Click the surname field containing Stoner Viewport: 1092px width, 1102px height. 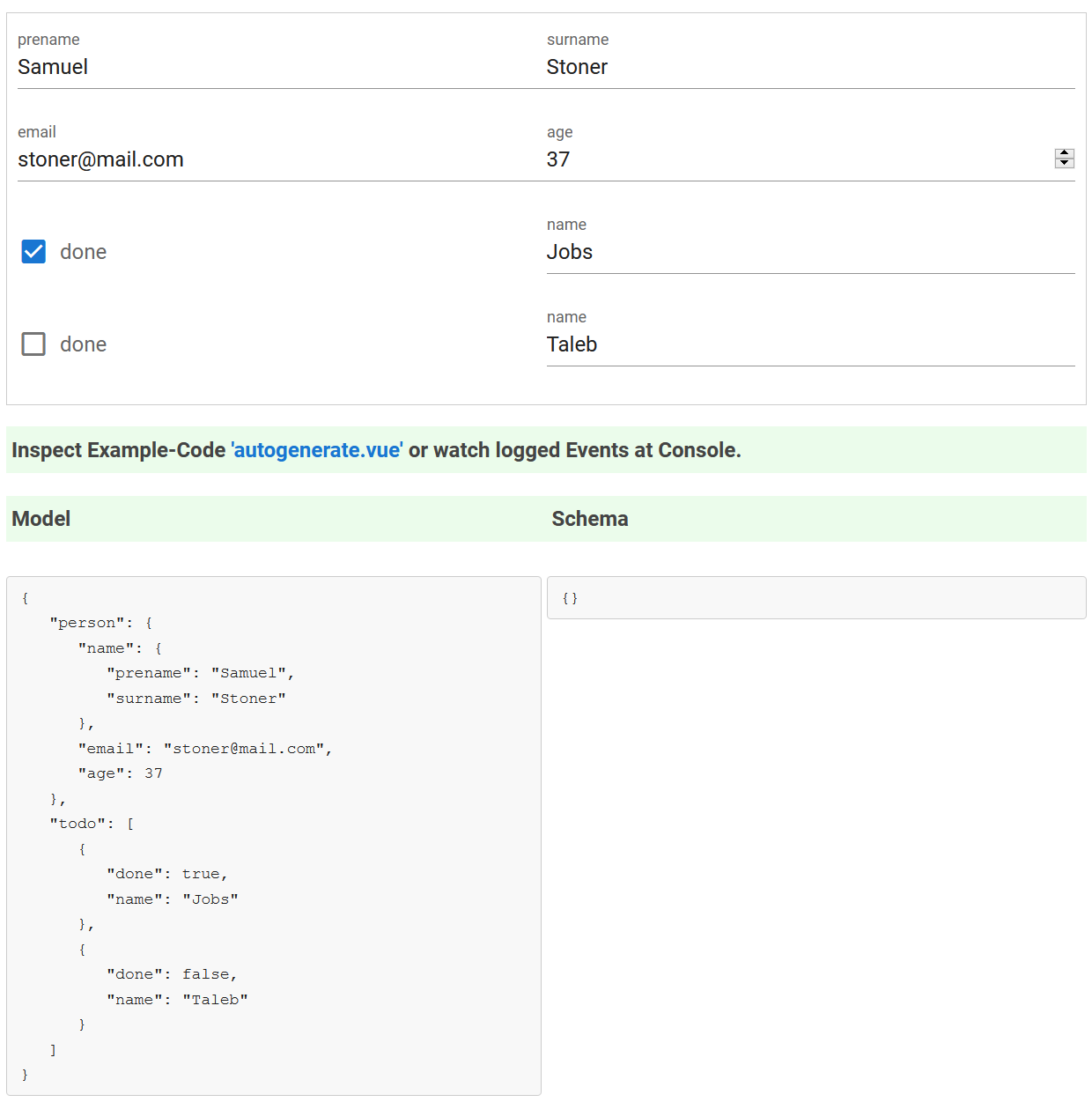(810, 67)
